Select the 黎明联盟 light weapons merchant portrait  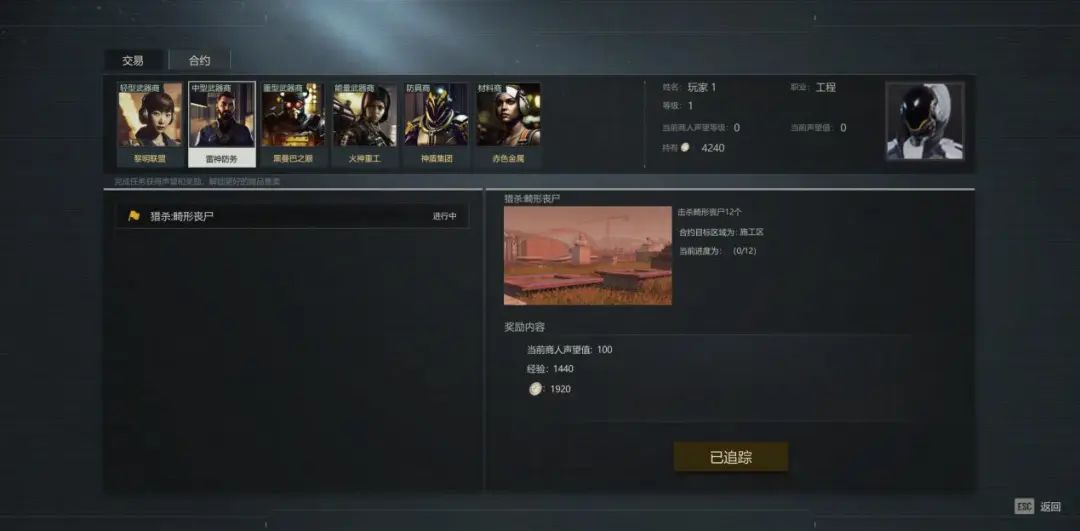pyautogui.click(x=150, y=124)
